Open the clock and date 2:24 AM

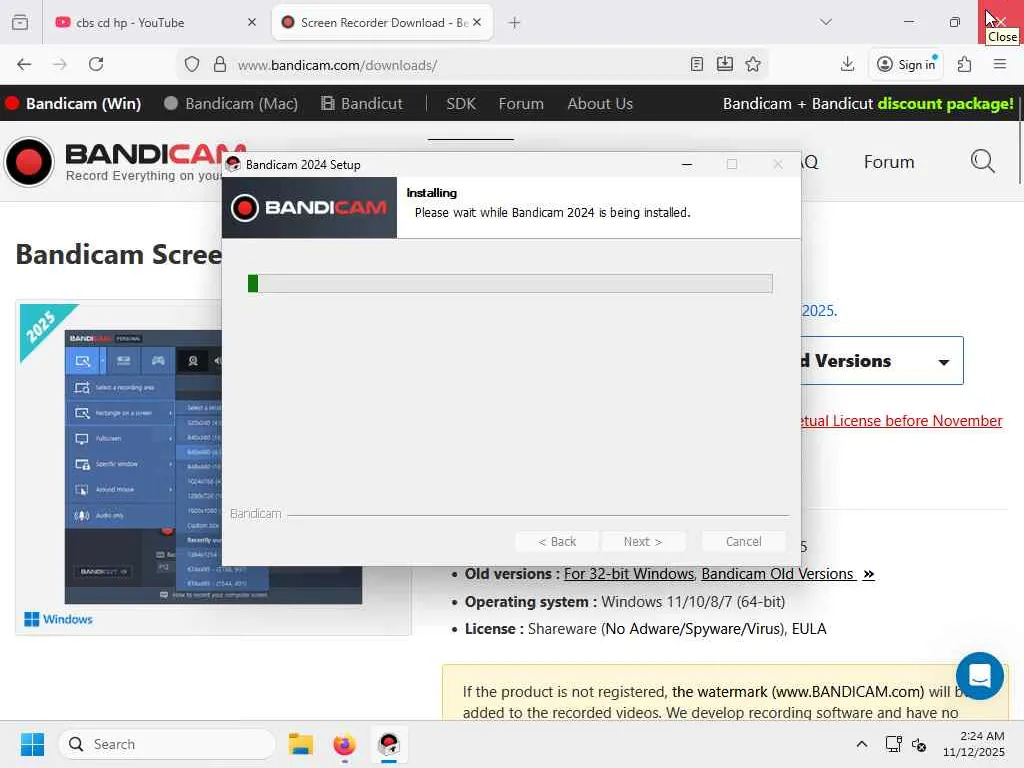point(973,744)
